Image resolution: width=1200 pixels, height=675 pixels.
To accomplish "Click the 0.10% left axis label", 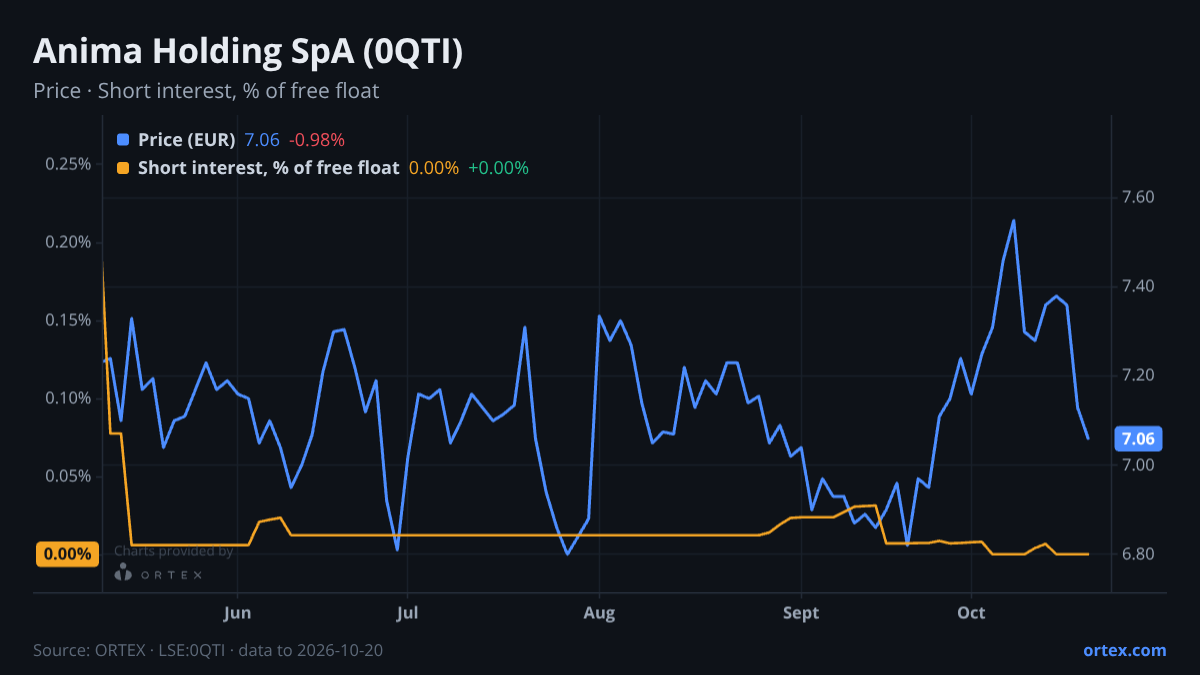I will [68, 398].
